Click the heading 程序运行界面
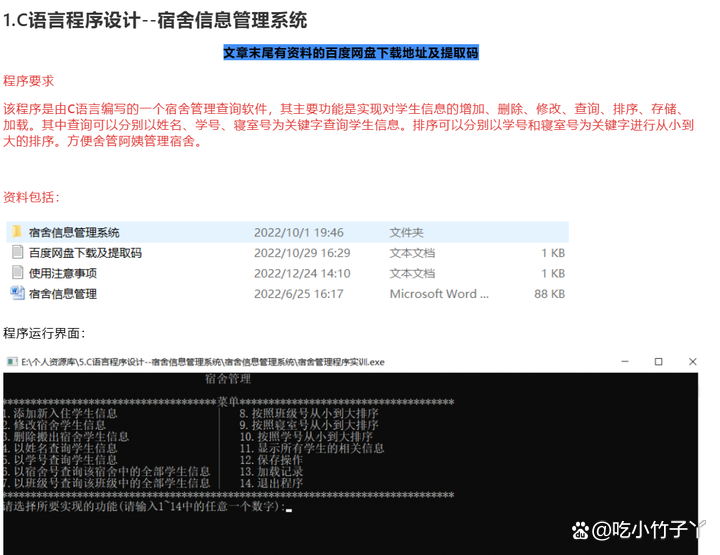Screen dimensions: 720x555 point(44,333)
